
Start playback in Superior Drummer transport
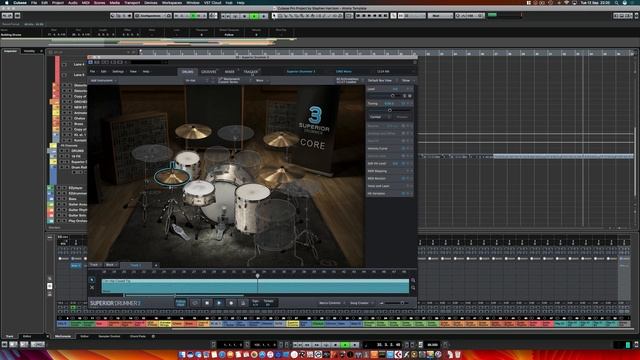(x=219, y=303)
